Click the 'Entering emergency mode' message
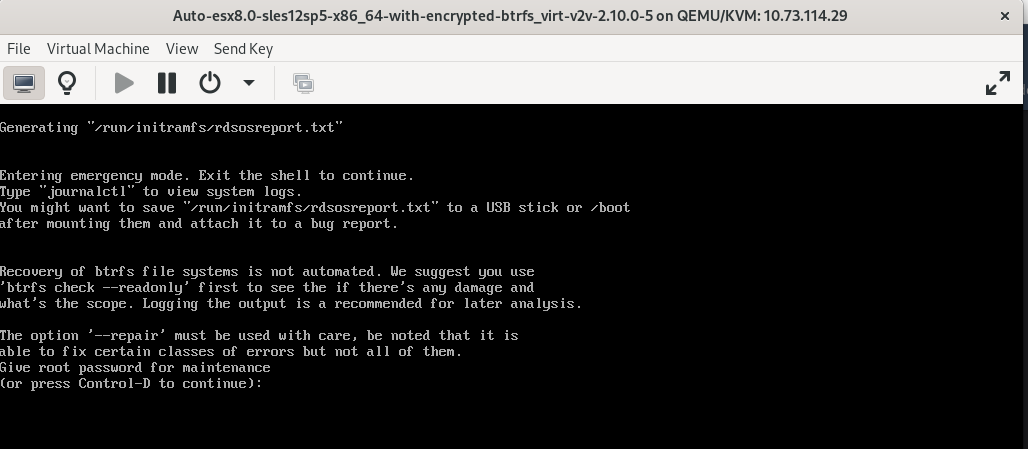This screenshot has width=1028, height=449. [207, 176]
